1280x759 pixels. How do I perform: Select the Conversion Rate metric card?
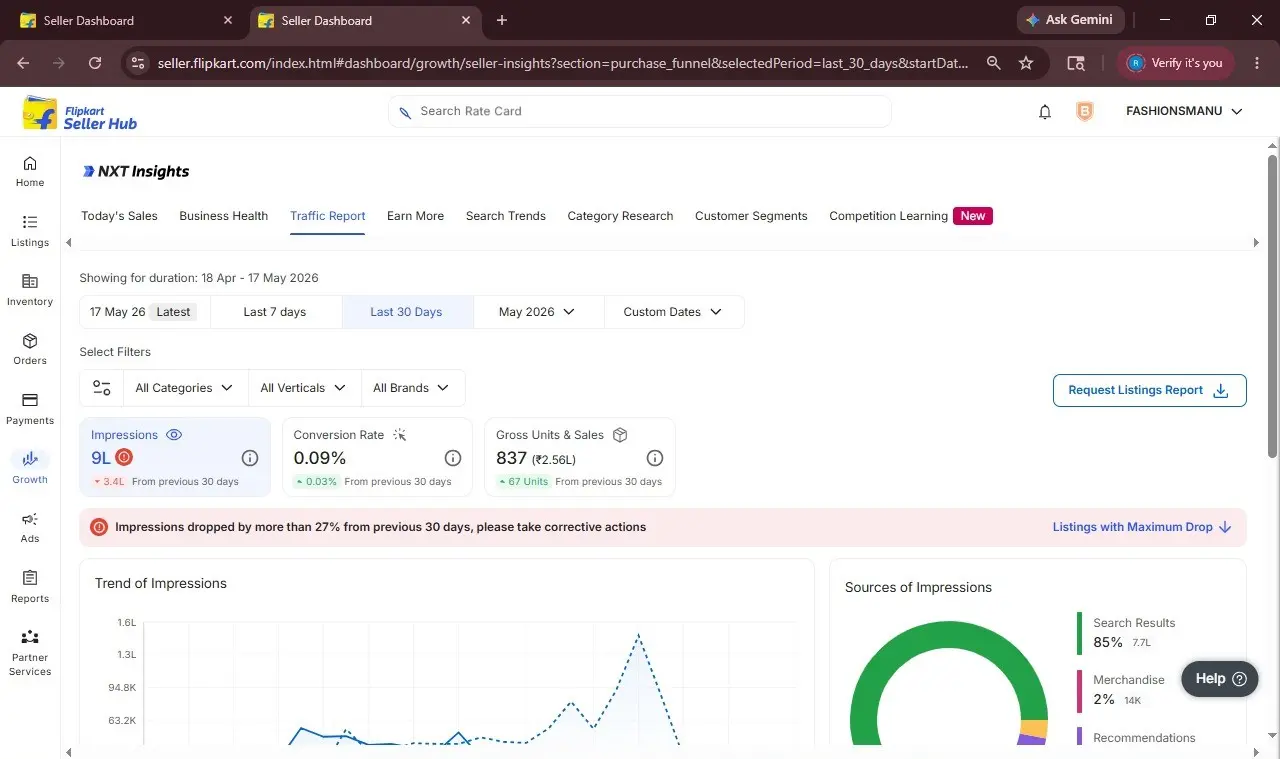click(377, 457)
